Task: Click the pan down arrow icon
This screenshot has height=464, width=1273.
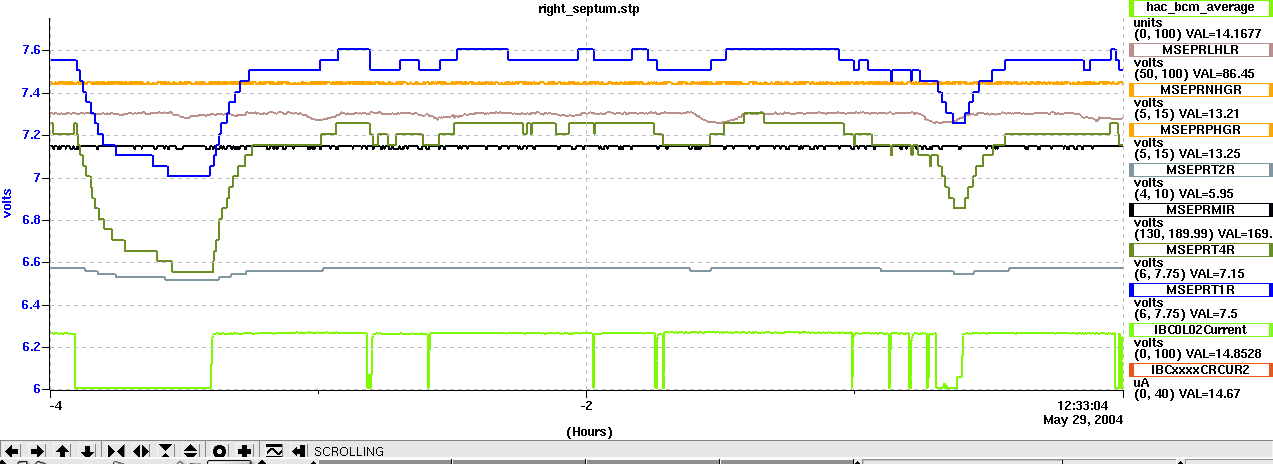Action: click(88, 451)
